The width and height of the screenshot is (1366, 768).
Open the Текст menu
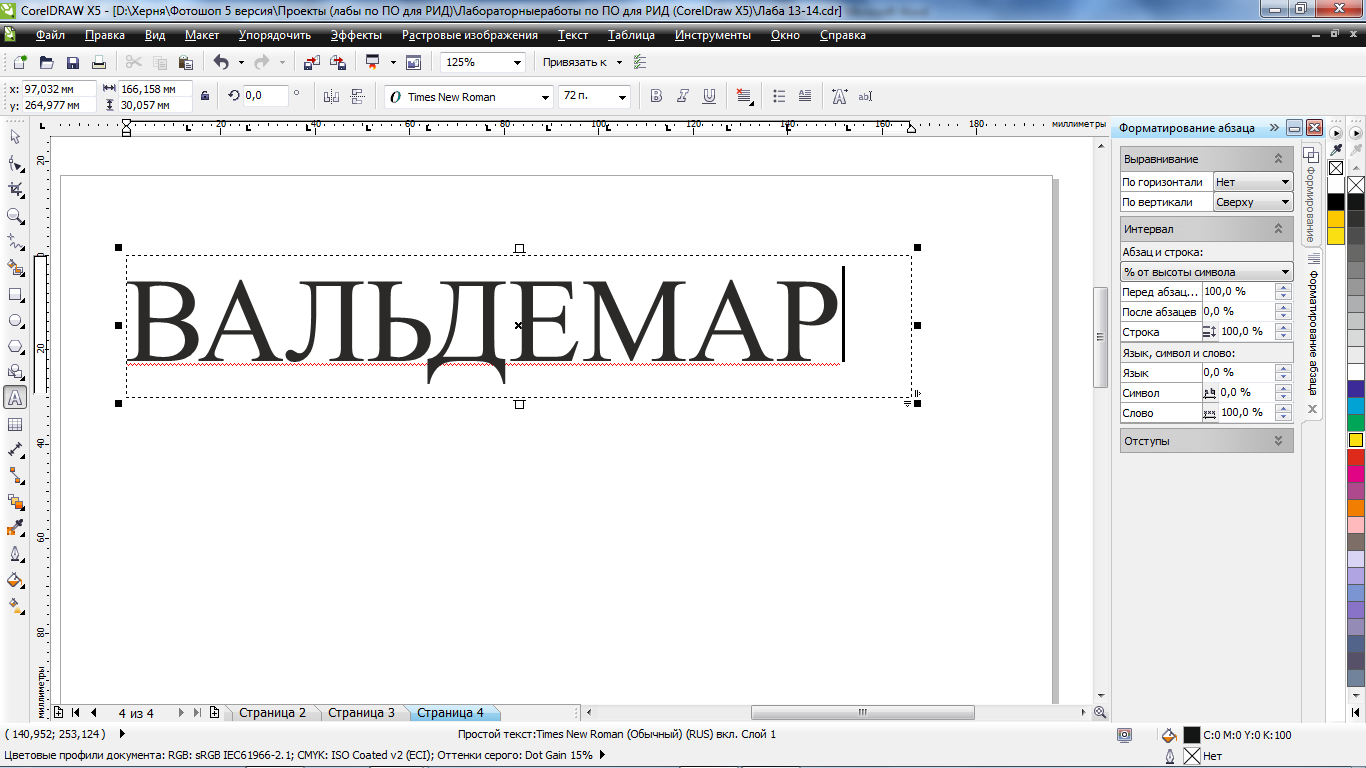click(573, 35)
